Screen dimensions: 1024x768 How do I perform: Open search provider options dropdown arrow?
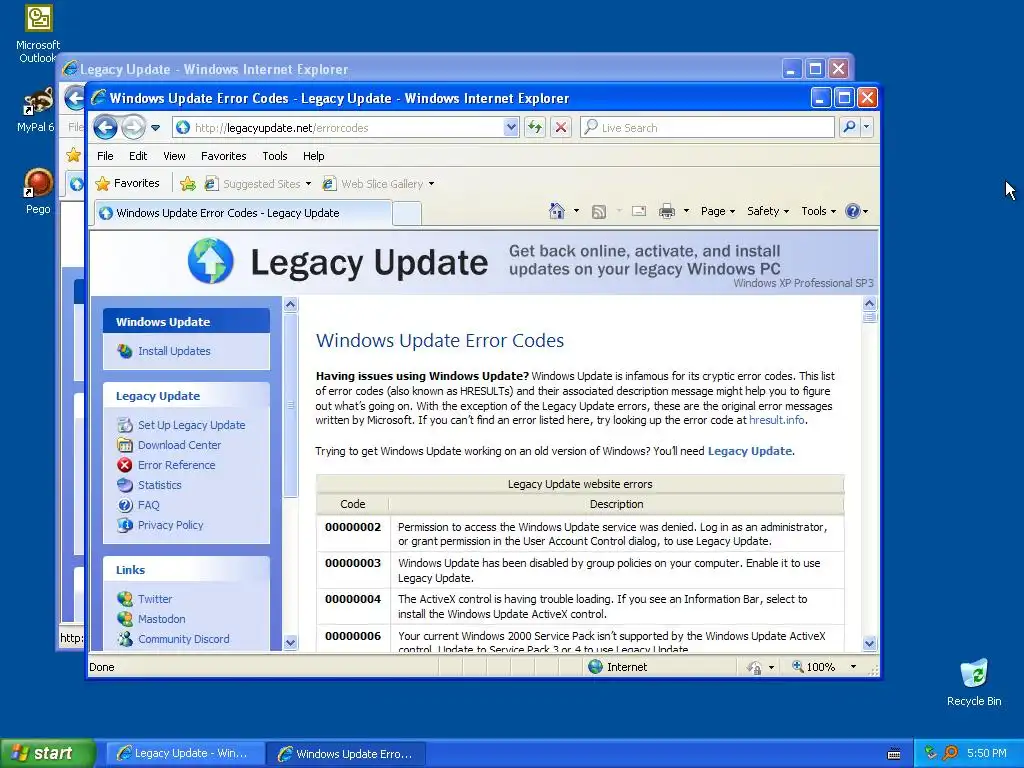[867, 127]
